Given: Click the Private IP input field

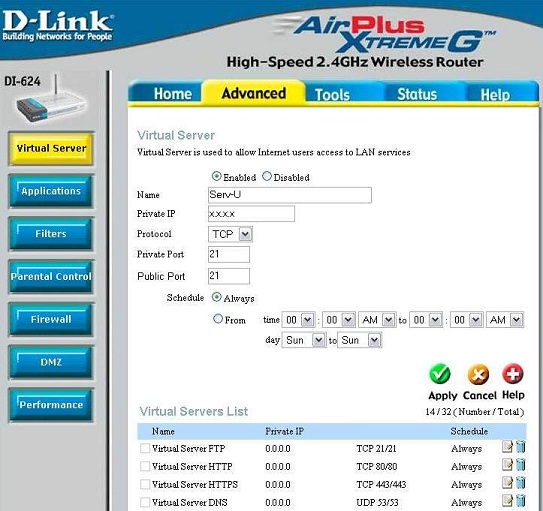Looking at the screenshot, I should [251, 214].
